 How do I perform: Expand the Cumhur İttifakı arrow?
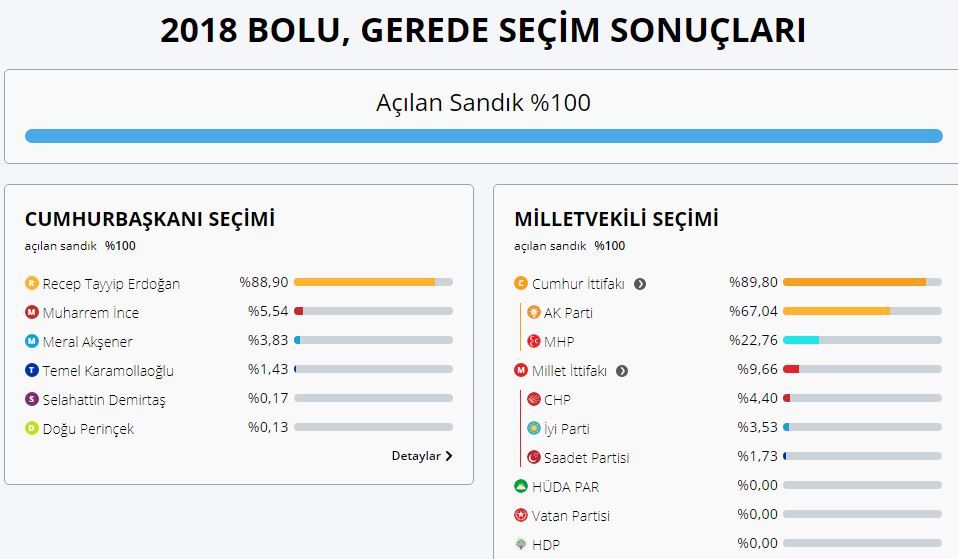[x=640, y=283]
